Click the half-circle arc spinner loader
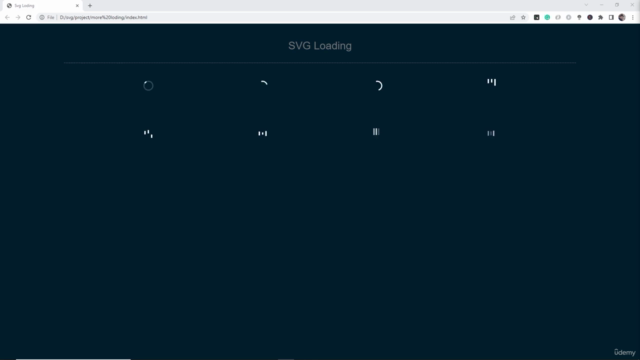The width and height of the screenshot is (640, 360). [378, 86]
